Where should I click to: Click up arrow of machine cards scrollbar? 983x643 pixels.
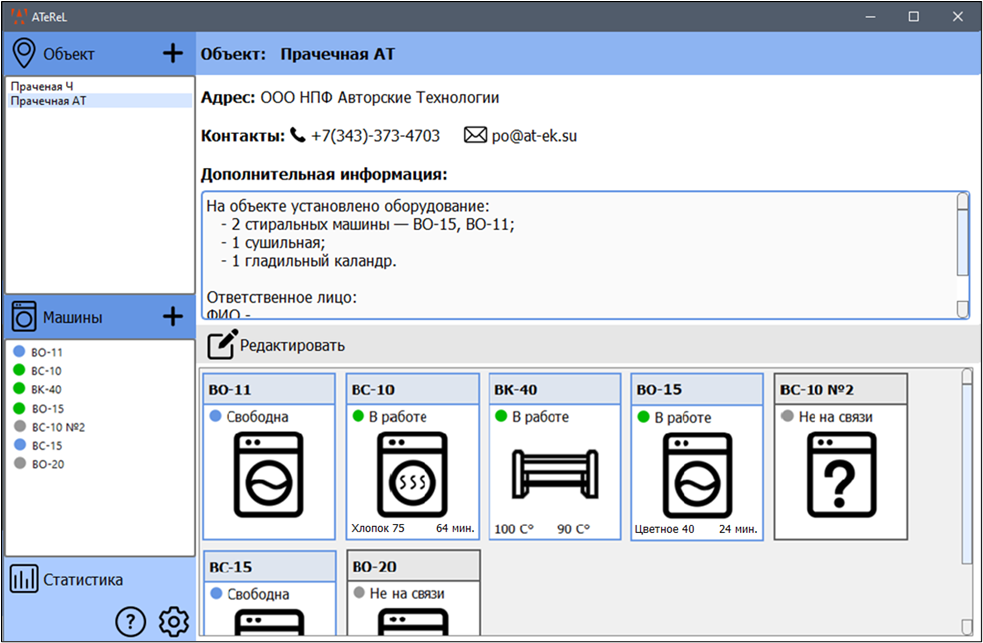point(967,376)
